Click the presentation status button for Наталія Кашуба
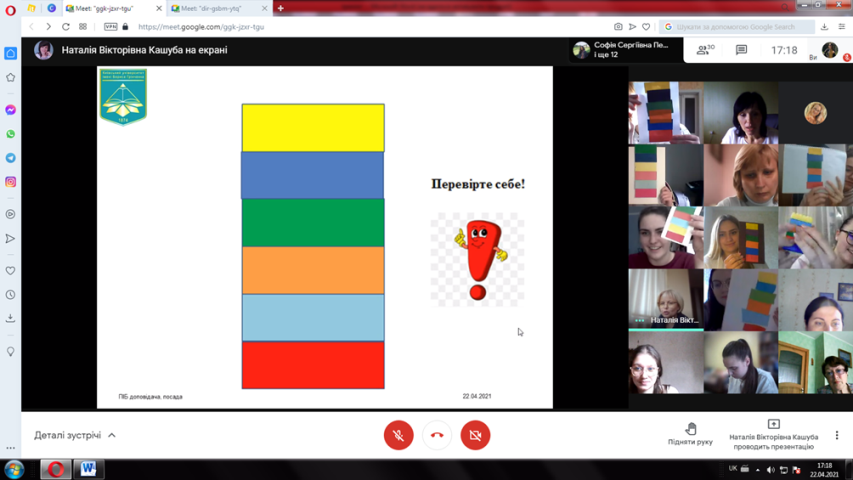 (x=773, y=435)
